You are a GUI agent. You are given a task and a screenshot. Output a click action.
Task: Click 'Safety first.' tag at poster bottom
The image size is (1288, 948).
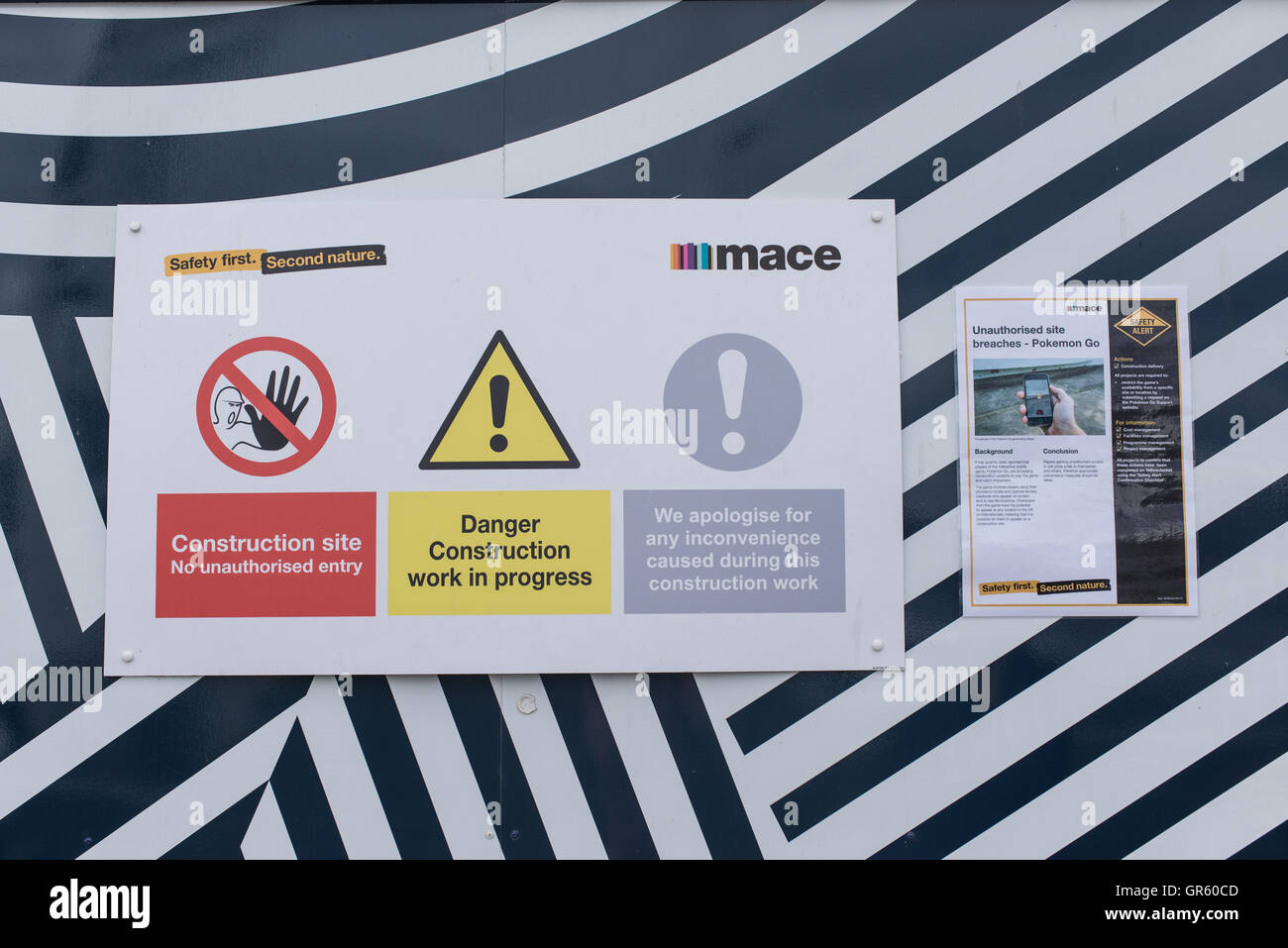point(1009,587)
